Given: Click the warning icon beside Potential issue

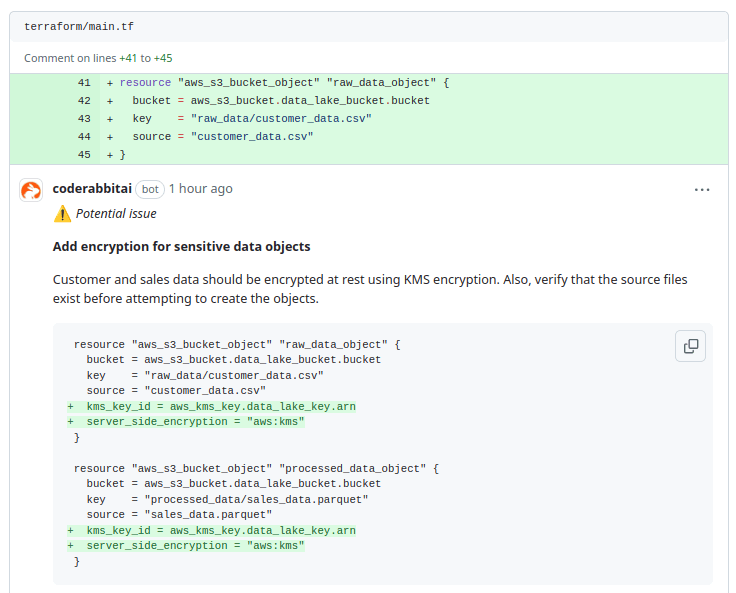Looking at the screenshot, I should point(62,214).
